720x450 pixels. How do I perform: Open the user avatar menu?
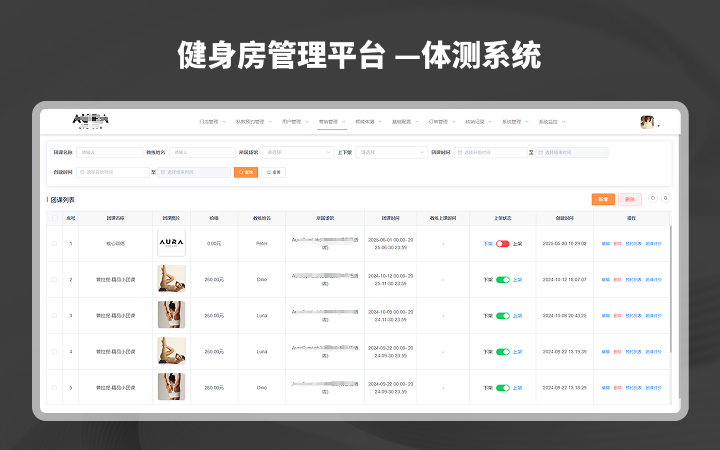pos(647,122)
